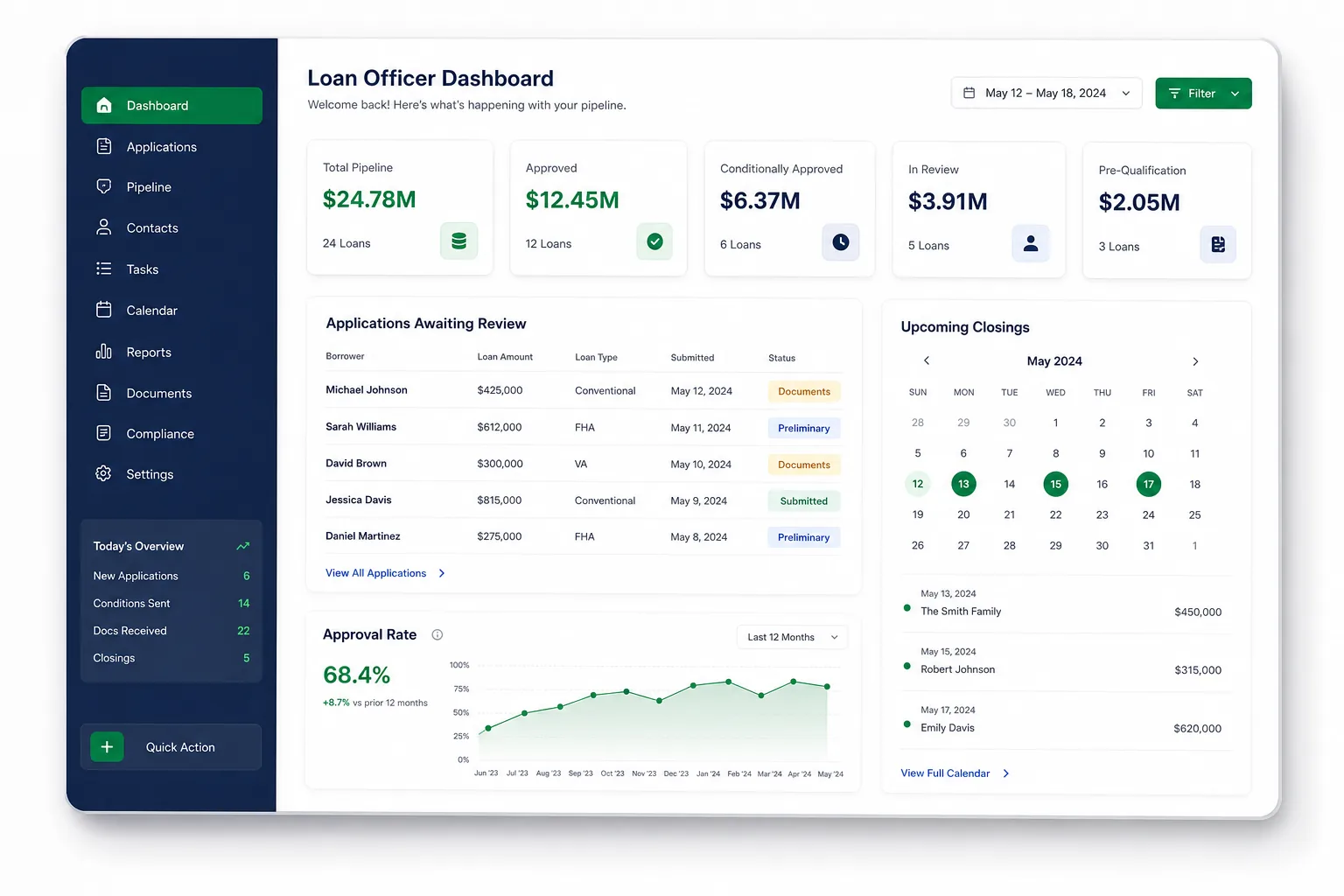Click Docs Received row in Today's Overview
Screen dimensions: 1344x896
171,630
